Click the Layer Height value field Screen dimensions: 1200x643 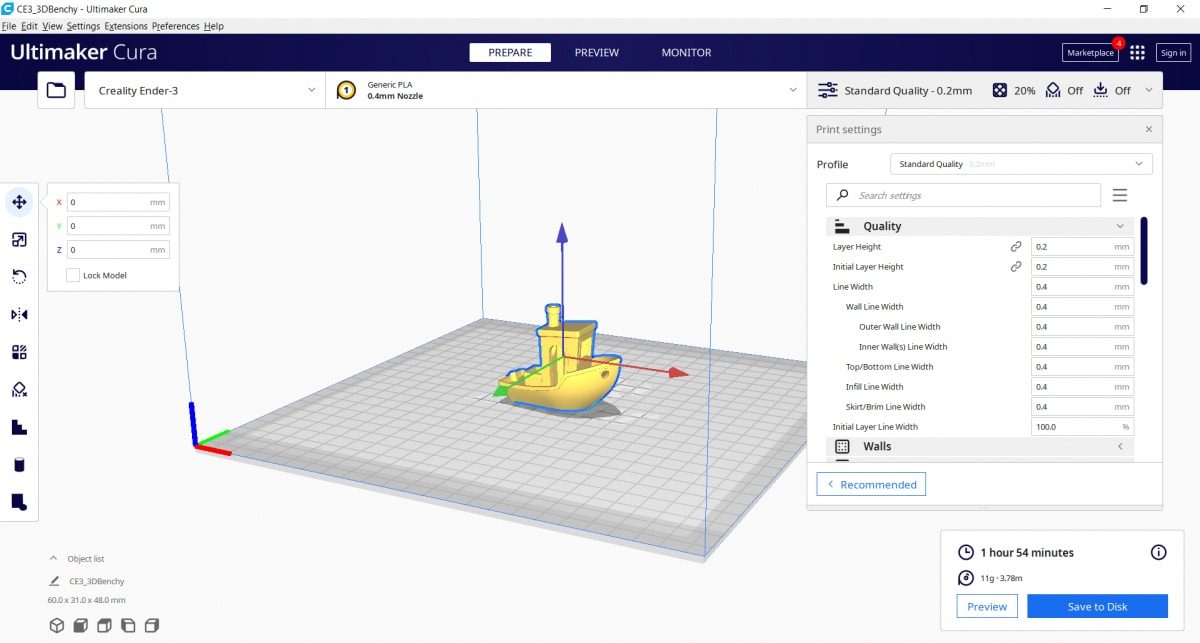[1082, 246]
